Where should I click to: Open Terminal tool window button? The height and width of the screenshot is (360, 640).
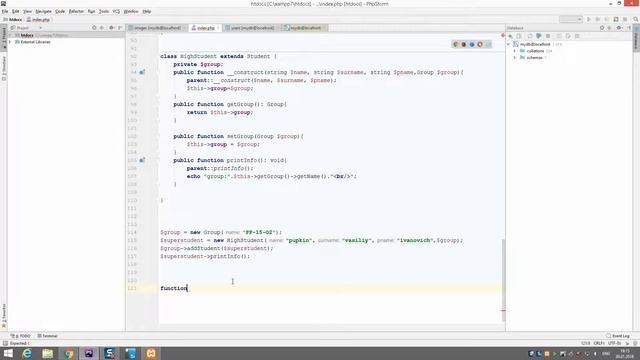47,336
